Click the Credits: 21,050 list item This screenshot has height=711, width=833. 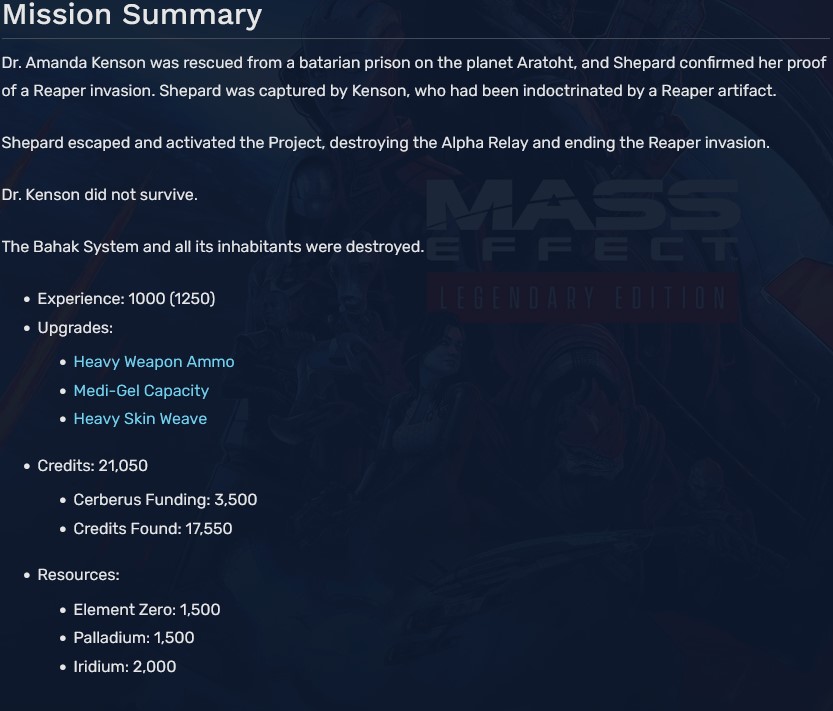pos(92,466)
